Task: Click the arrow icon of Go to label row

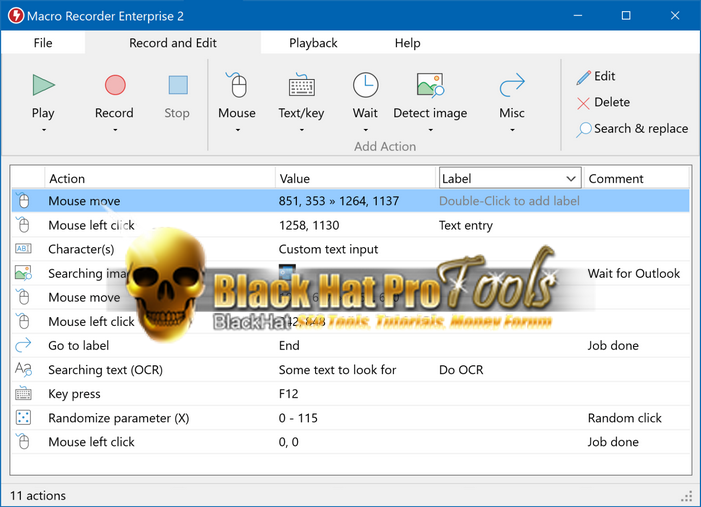Action: click(23, 345)
